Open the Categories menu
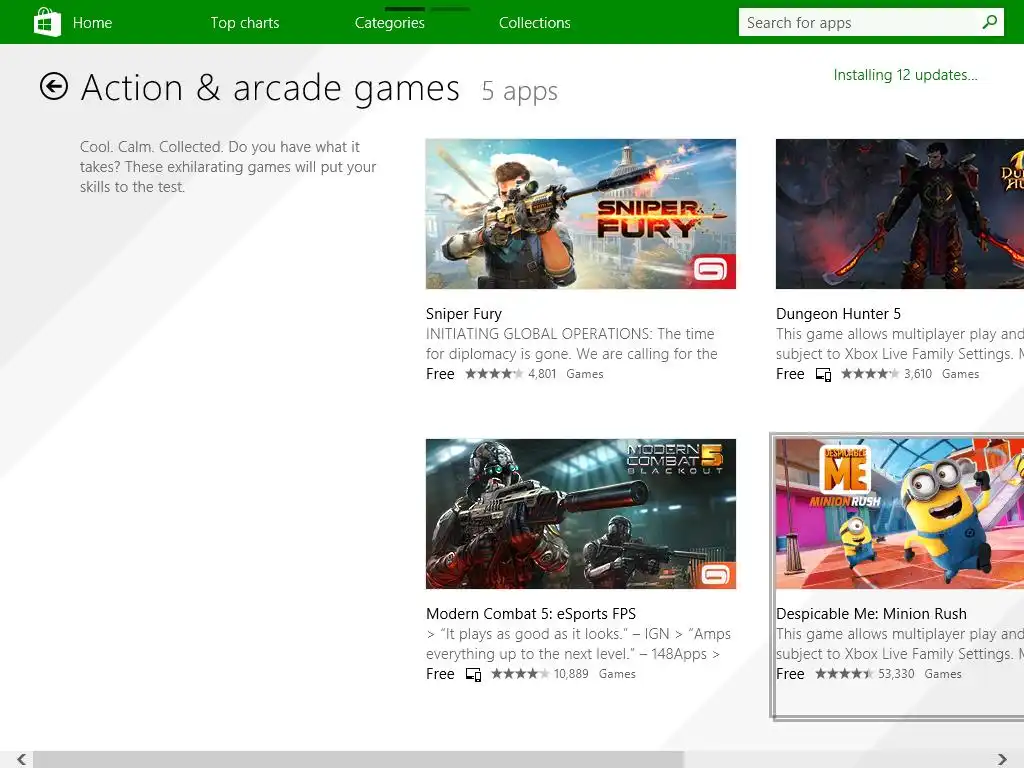The height and width of the screenshot is (768, 1024). pos(390,23)
